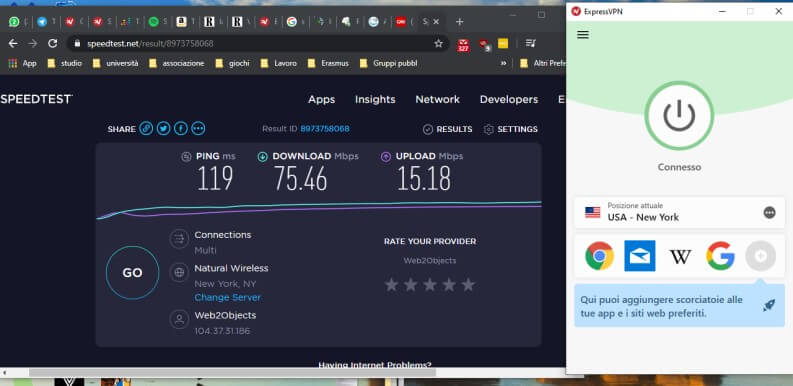Viewport: 793px width, 386px height.
Task: Go back to the previous page
Action: click(13, 44)
